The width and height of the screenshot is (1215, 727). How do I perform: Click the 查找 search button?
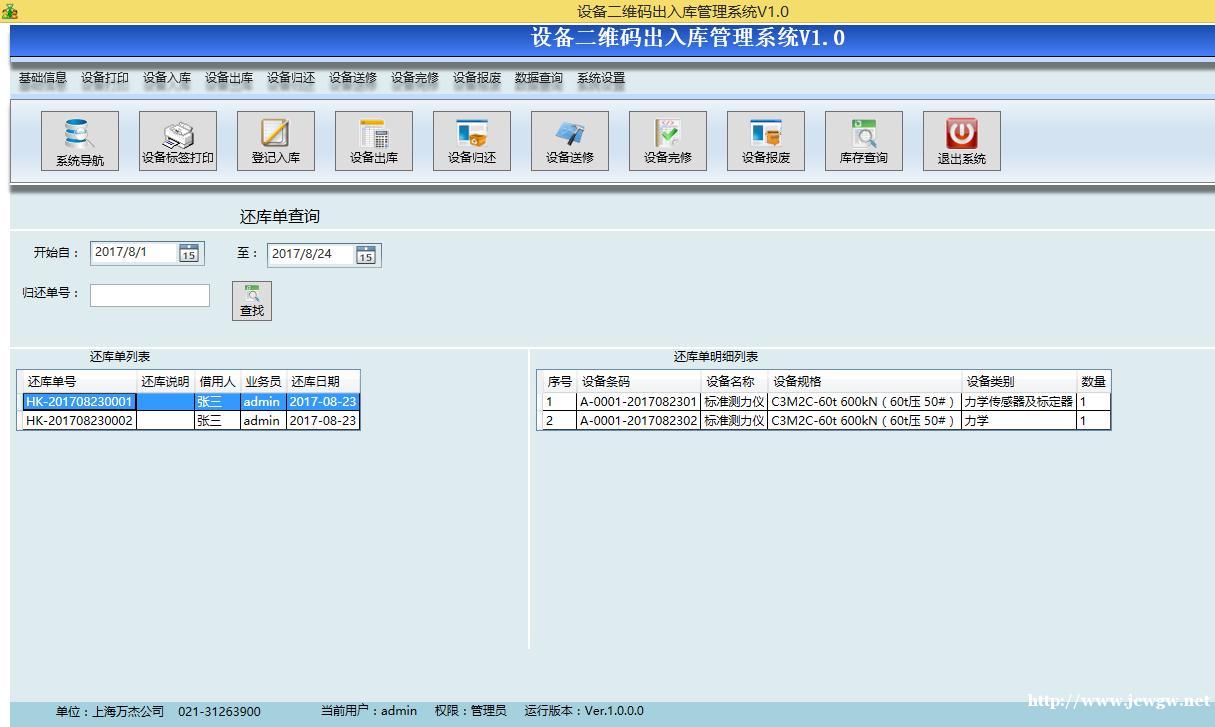click(x=252, y=300)
